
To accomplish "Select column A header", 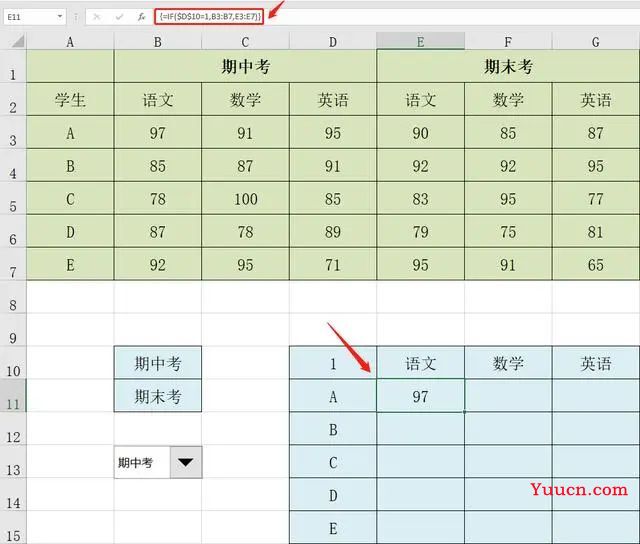I will 70,42.
